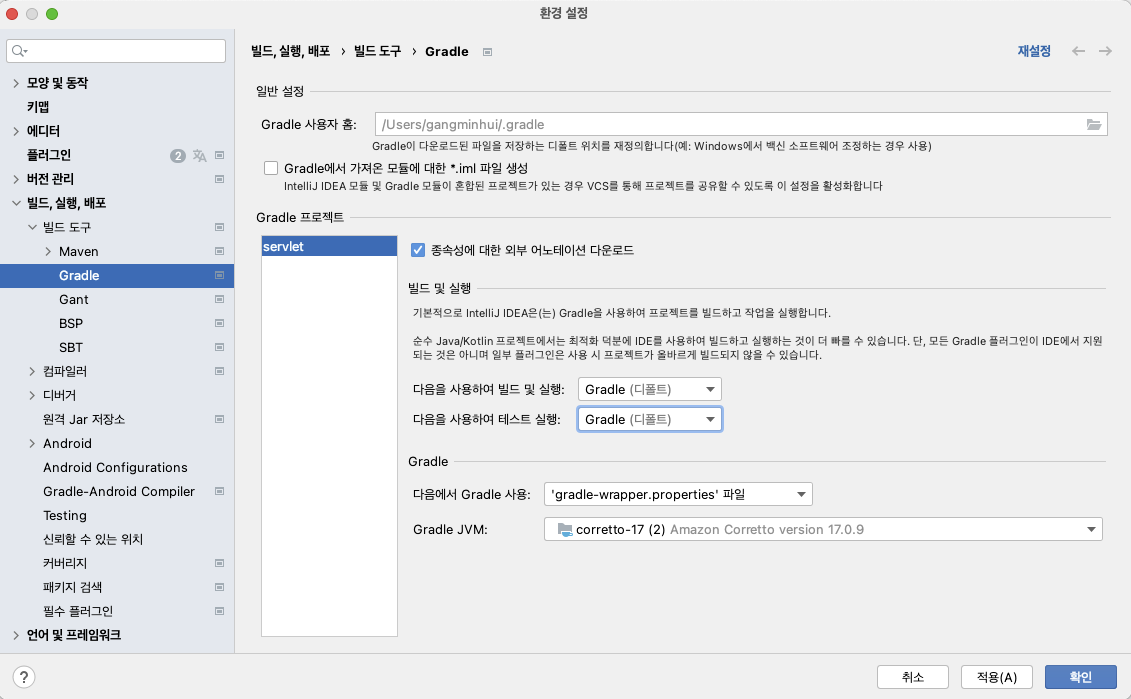This screenshot has width=1131, height=699.
Task: Click project-scope icon on the 버전 관리 row
Action: tap(219, 179)
